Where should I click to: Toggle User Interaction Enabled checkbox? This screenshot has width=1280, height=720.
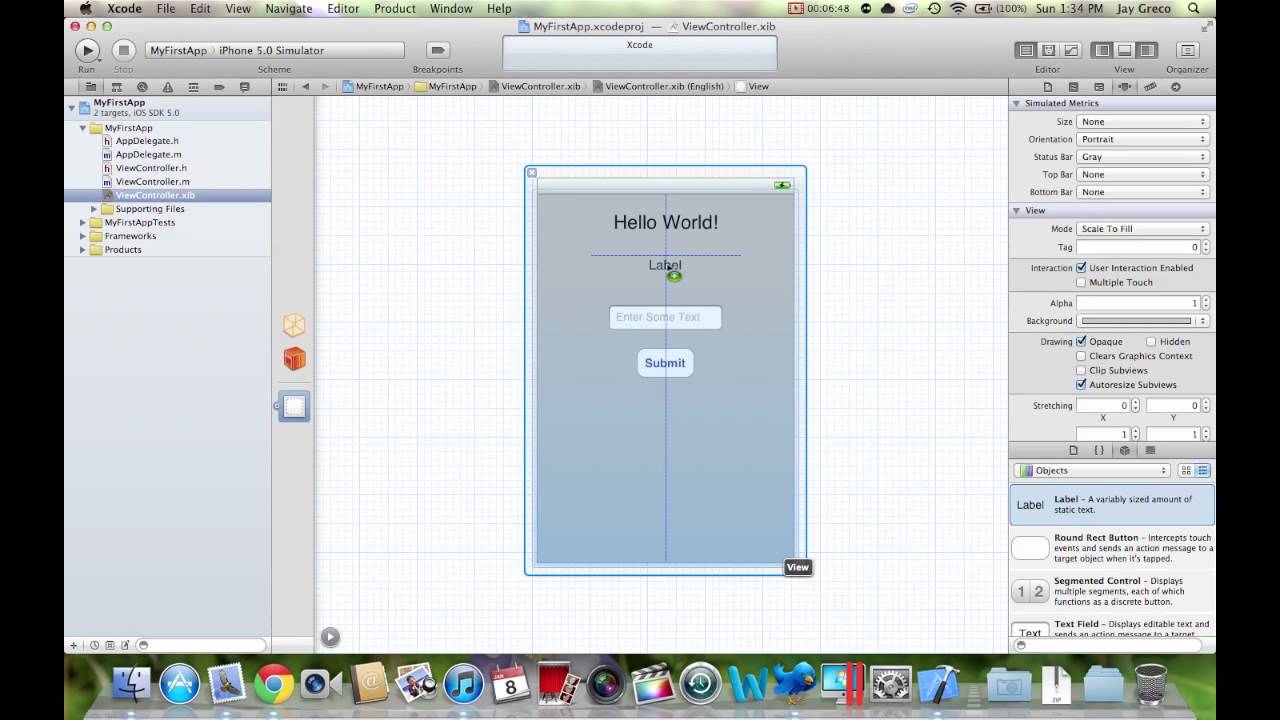[1081, 268]
